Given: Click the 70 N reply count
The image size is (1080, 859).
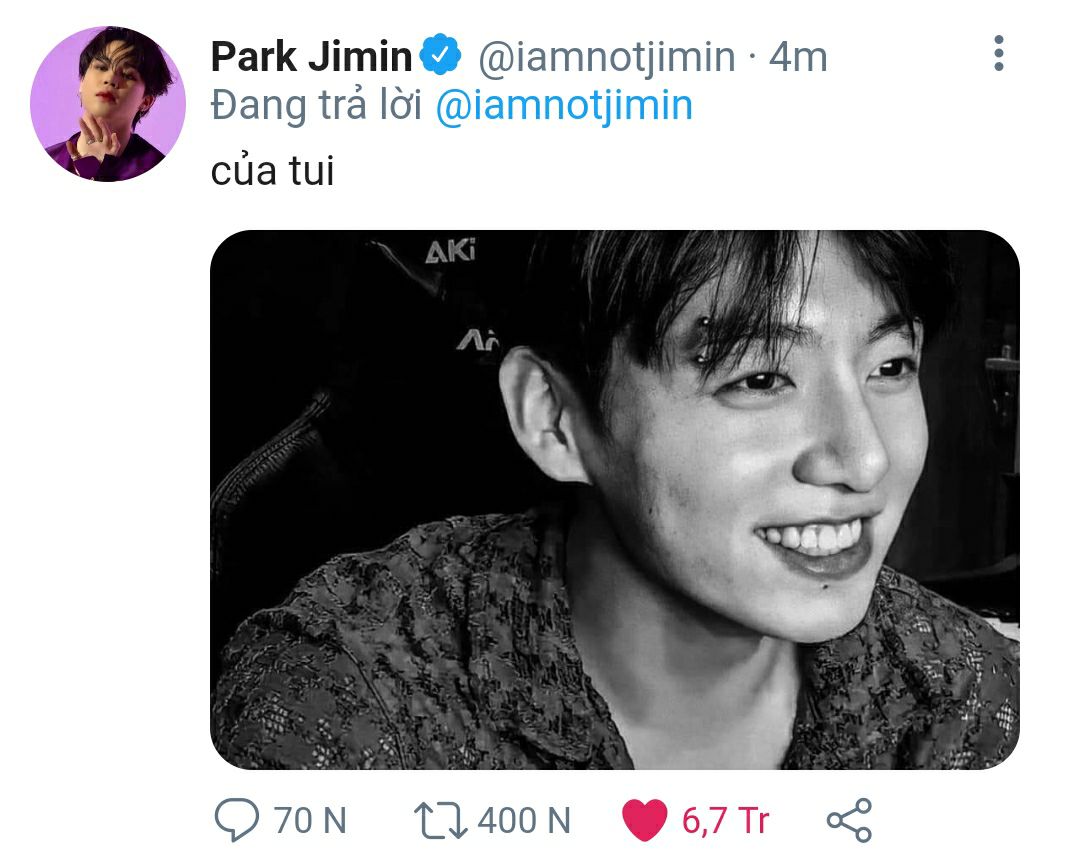Looking at the screenshot, I should [310, 821].
